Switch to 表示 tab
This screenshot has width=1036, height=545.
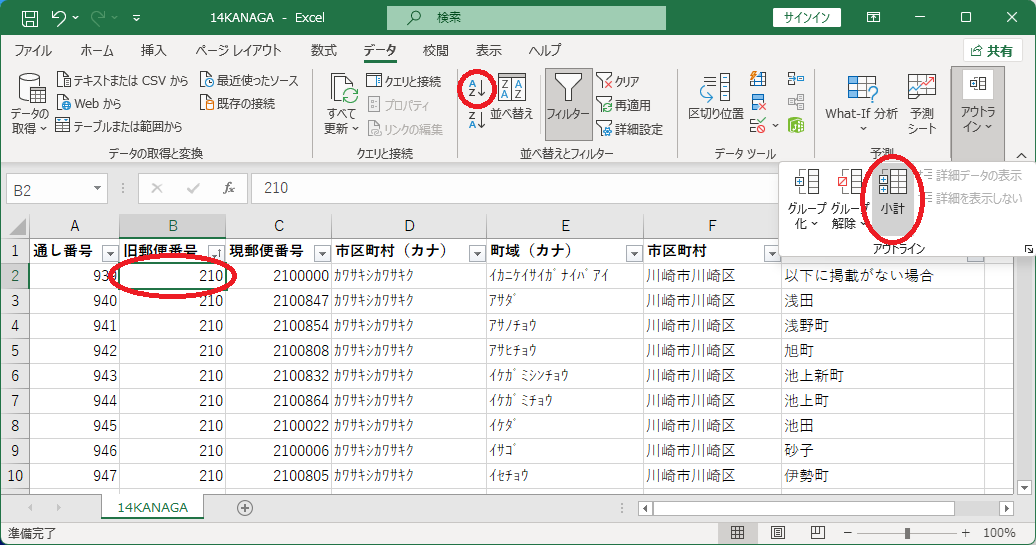(x=488, y=50)
